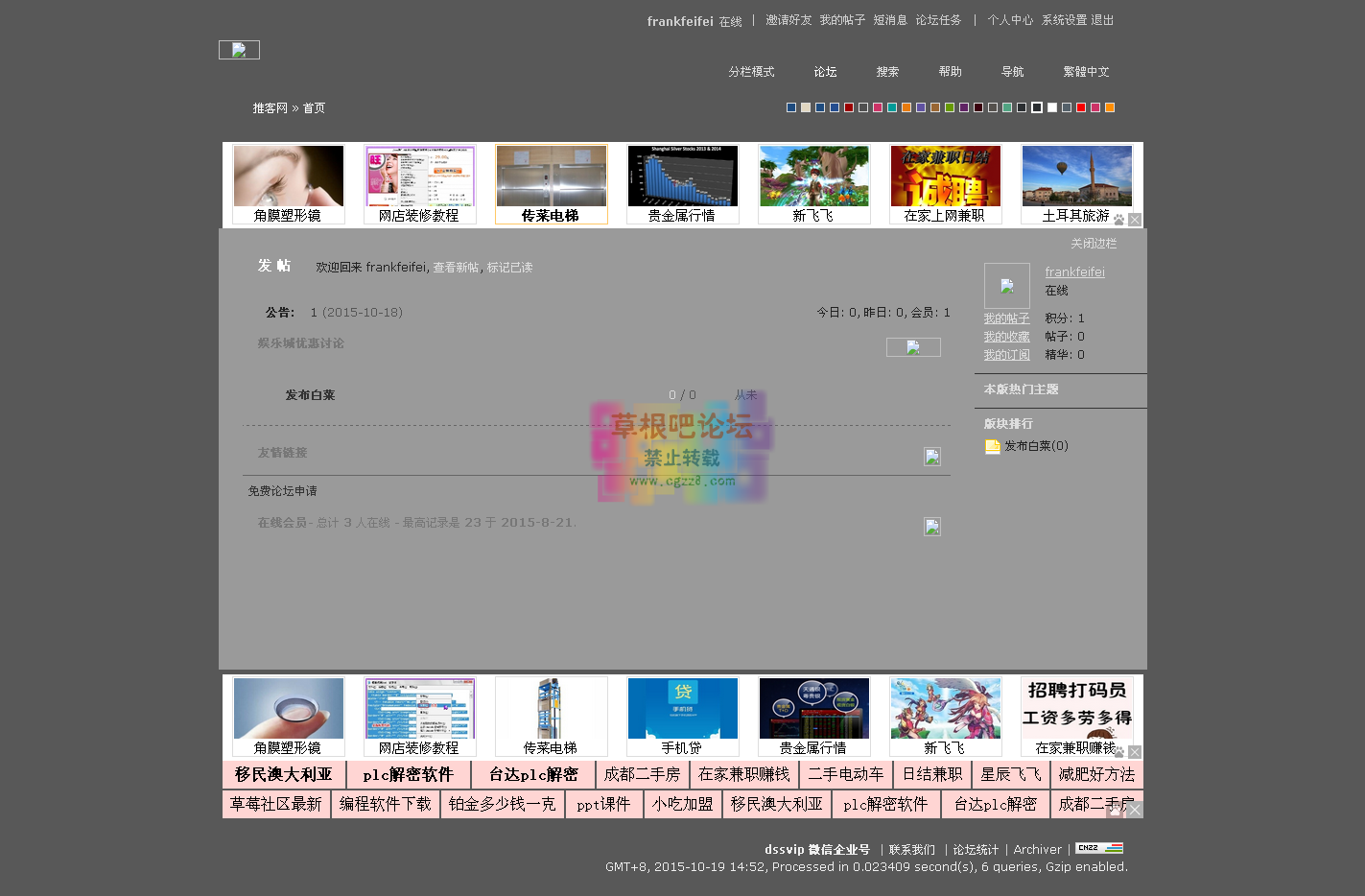Close the bottom advertisement strip with its X
Image resolution: width=1365 pixels, height=896 pixels.
pyautogui.click(x=1135, y=810)
